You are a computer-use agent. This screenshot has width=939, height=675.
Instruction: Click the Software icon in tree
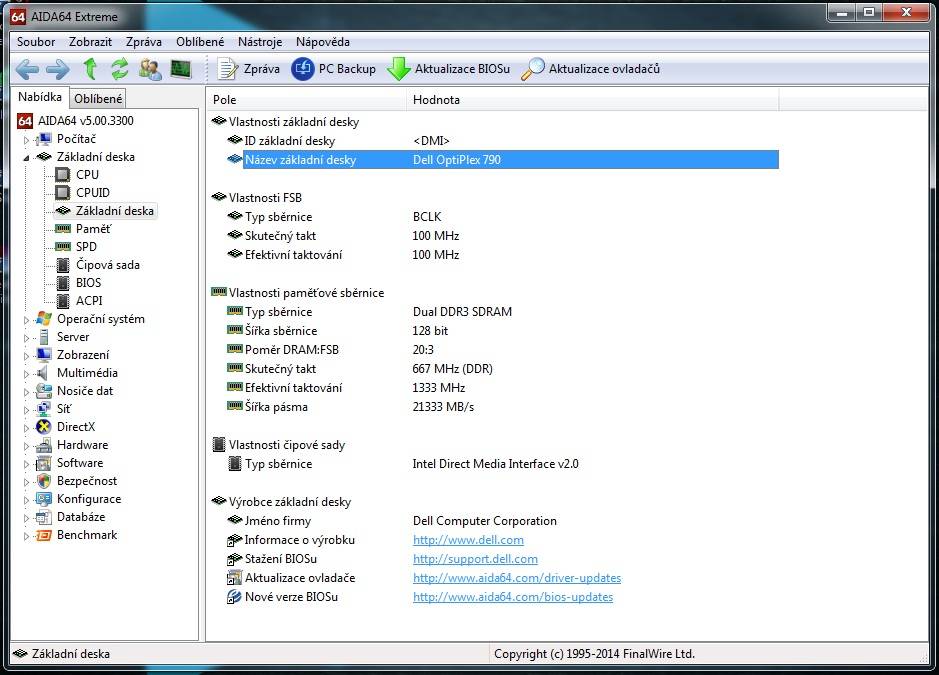pyautogui.click(x=44, y=463)
